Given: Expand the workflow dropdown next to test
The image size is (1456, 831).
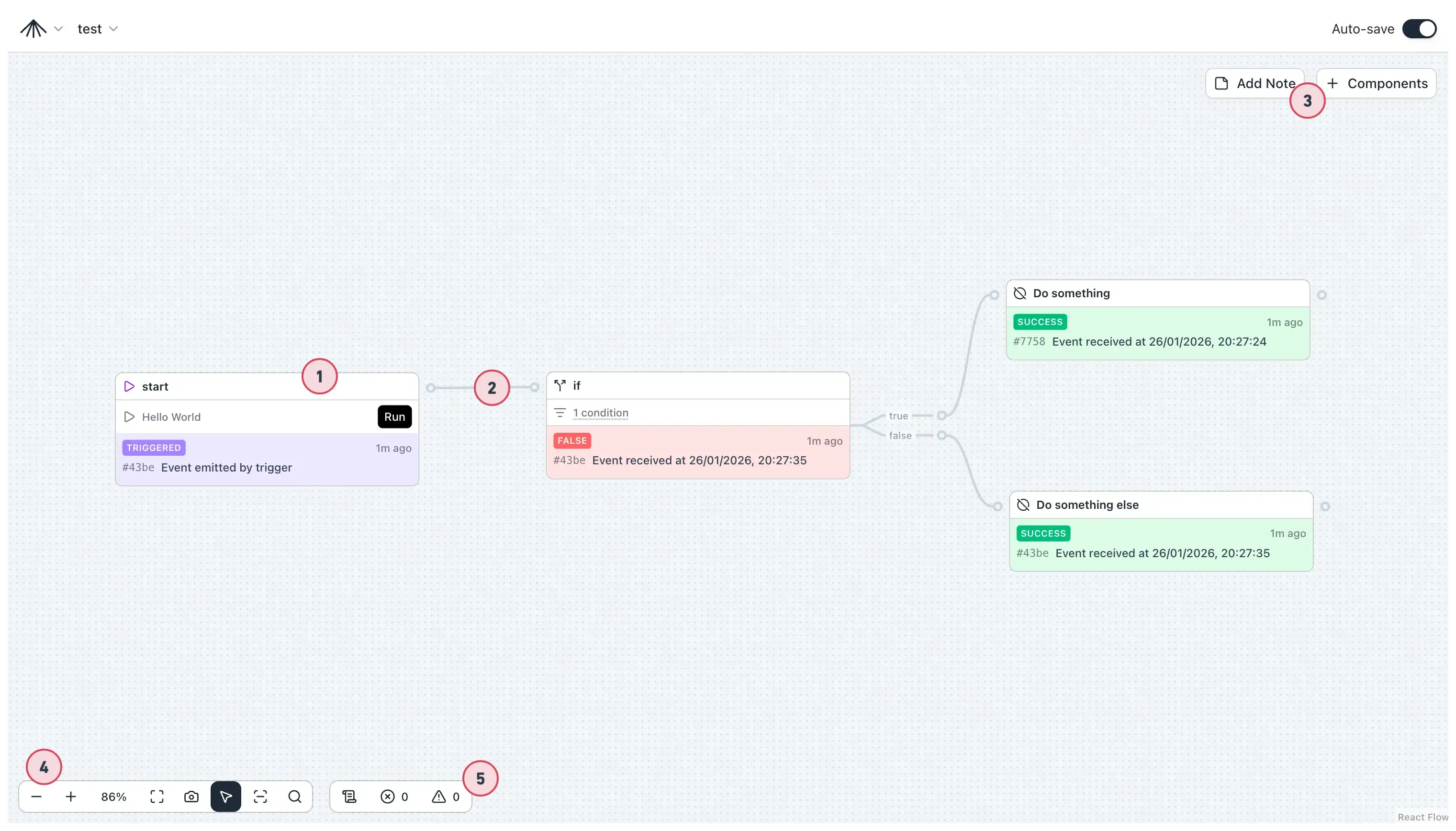Looking at the screenshot, I should (114, 29).
